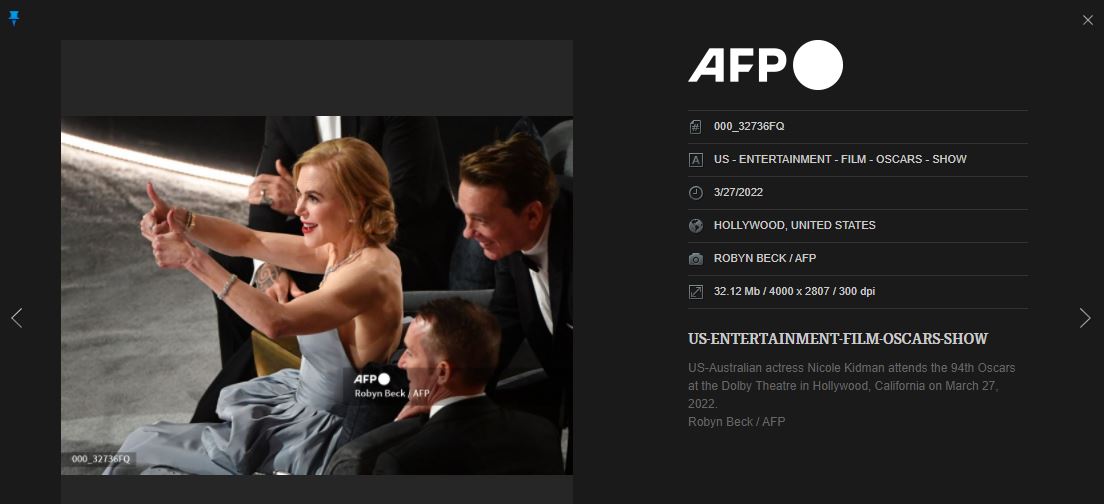Click the blue pin icon
This screenshot has height=504, width=1104.
[14, 19]
